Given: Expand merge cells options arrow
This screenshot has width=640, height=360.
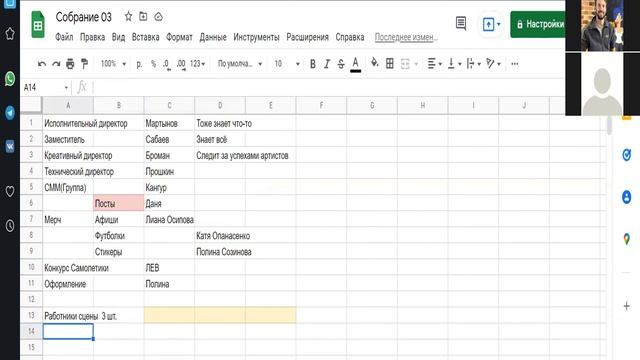Looking at the screenshot, I should click(416, 64).
